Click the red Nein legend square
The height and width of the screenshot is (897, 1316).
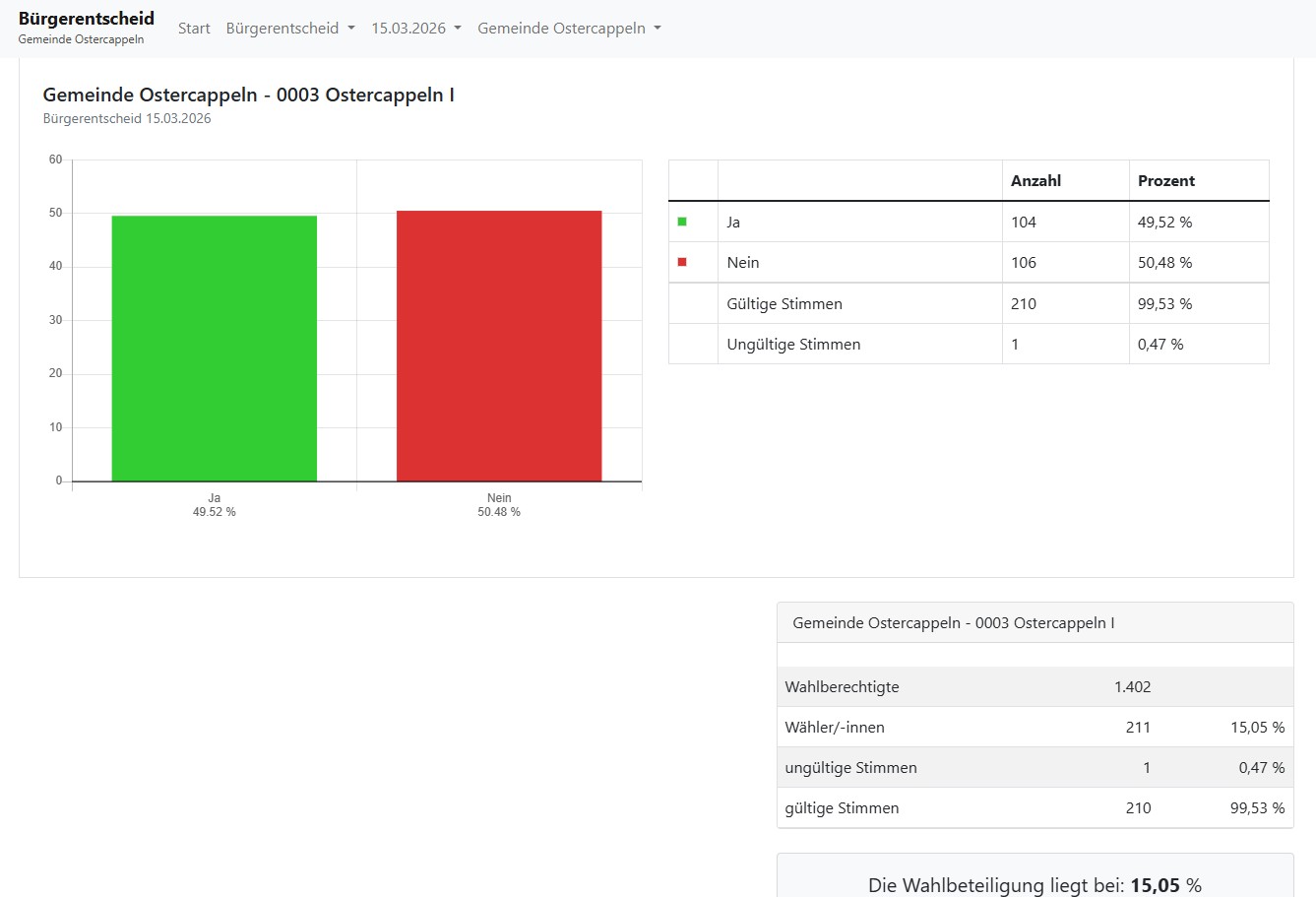pyautogui.click(x=682, y=263)
